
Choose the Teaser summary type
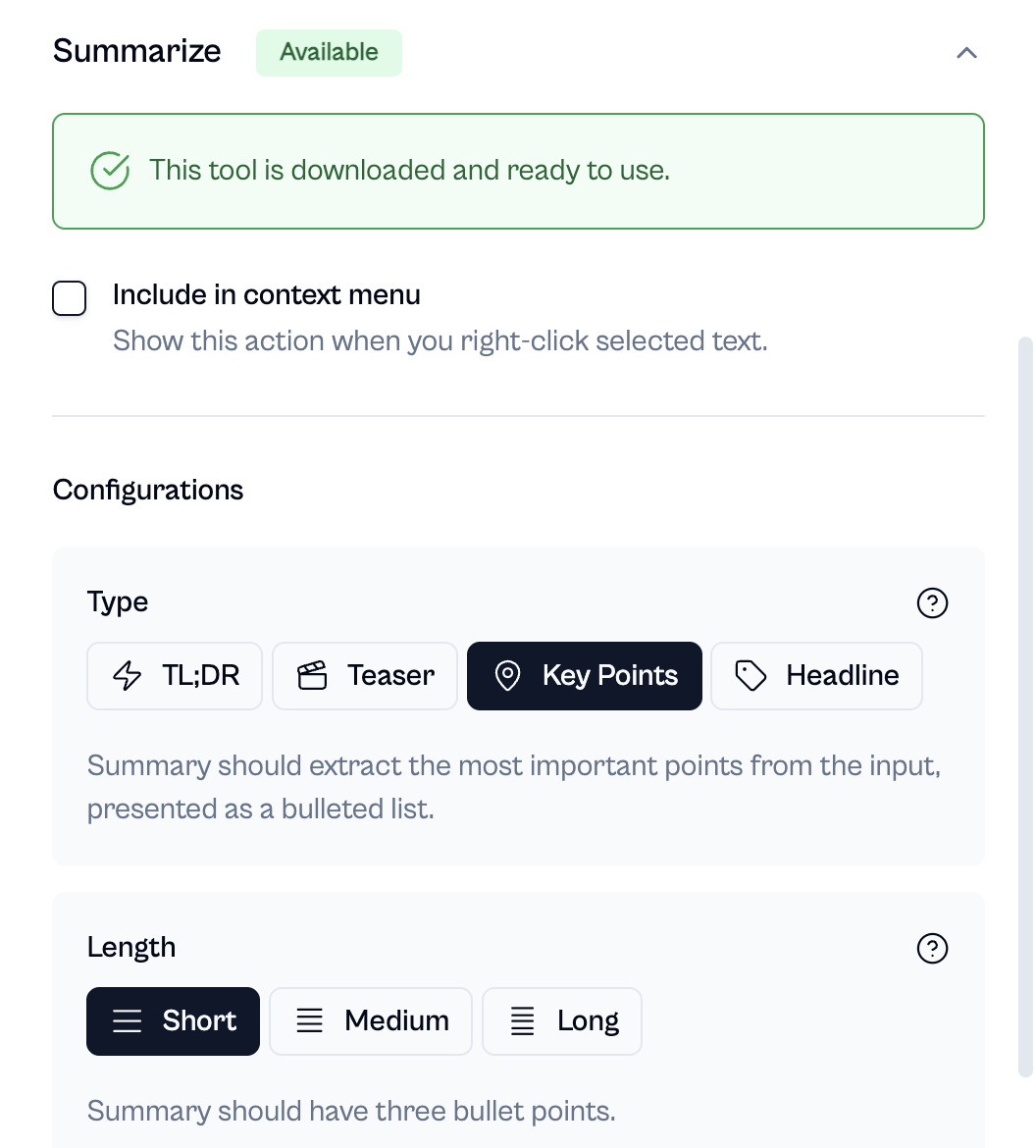coord(365,676)
